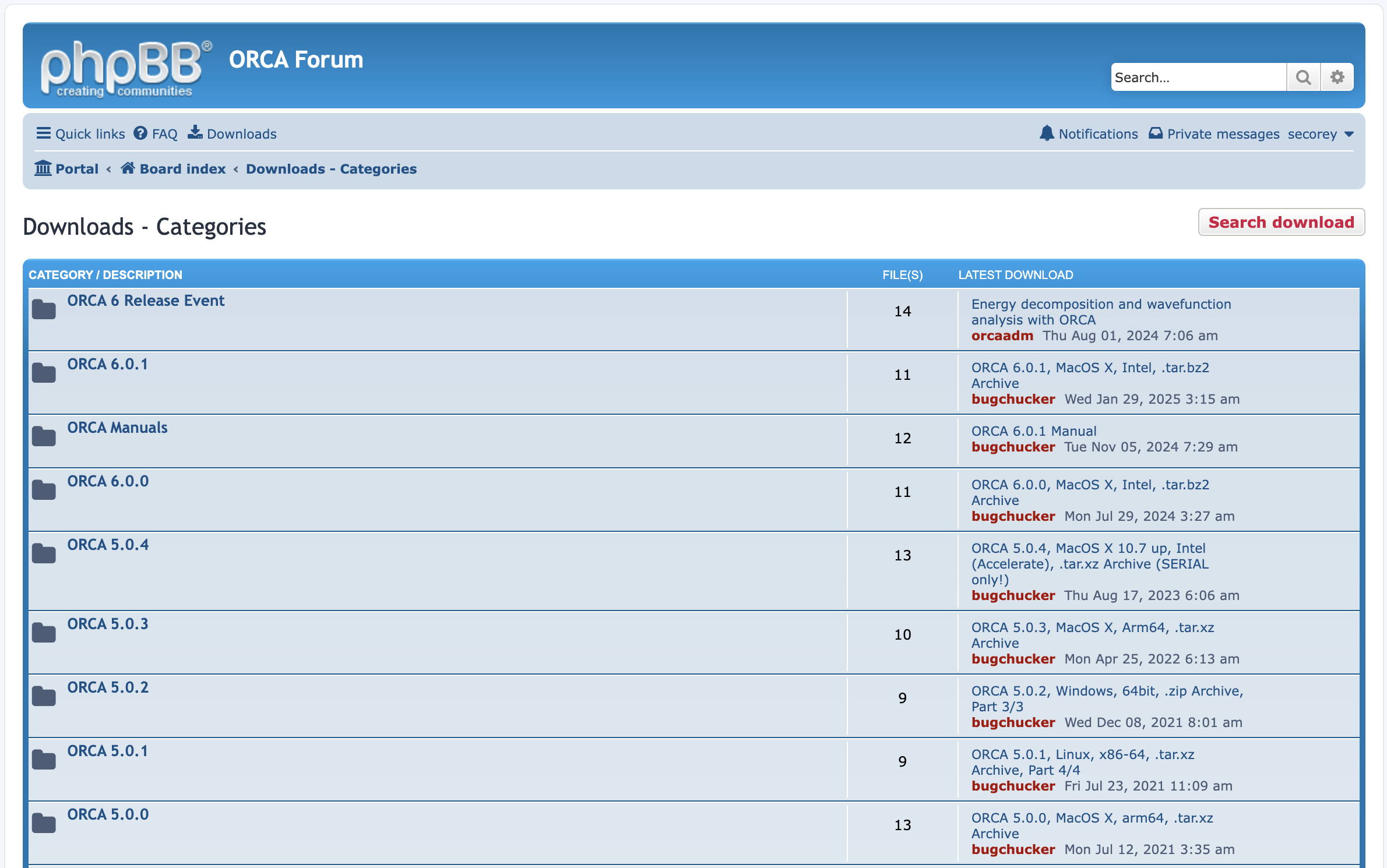Click the Private messages inbox icon
Screen dimensions: 1387x868
tap(1155, 133)
